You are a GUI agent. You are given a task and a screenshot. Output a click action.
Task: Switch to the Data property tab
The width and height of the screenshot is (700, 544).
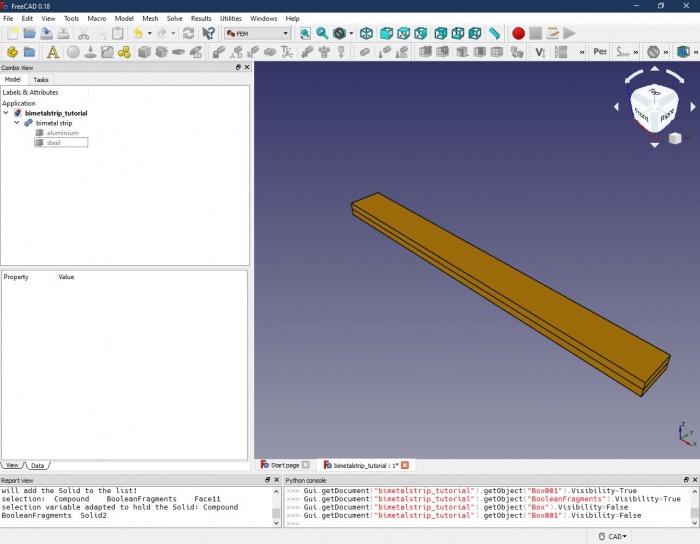(x=38, y=465)
